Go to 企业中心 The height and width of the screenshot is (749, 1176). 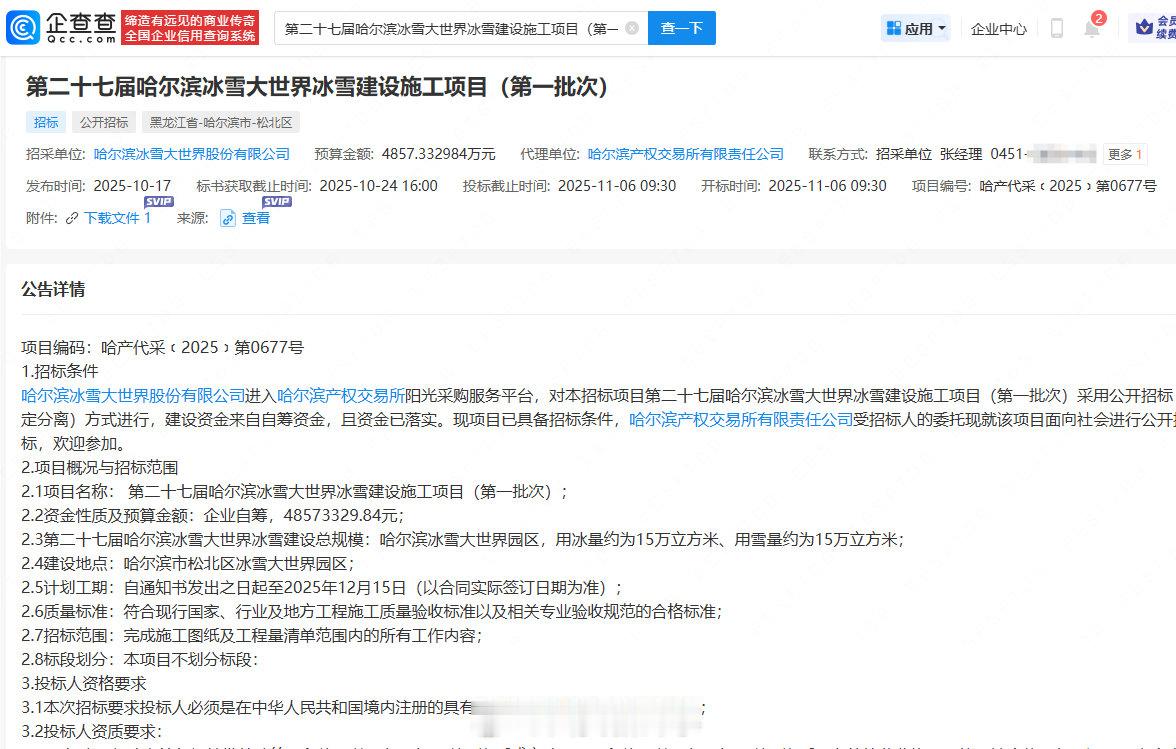pos(998,28)
